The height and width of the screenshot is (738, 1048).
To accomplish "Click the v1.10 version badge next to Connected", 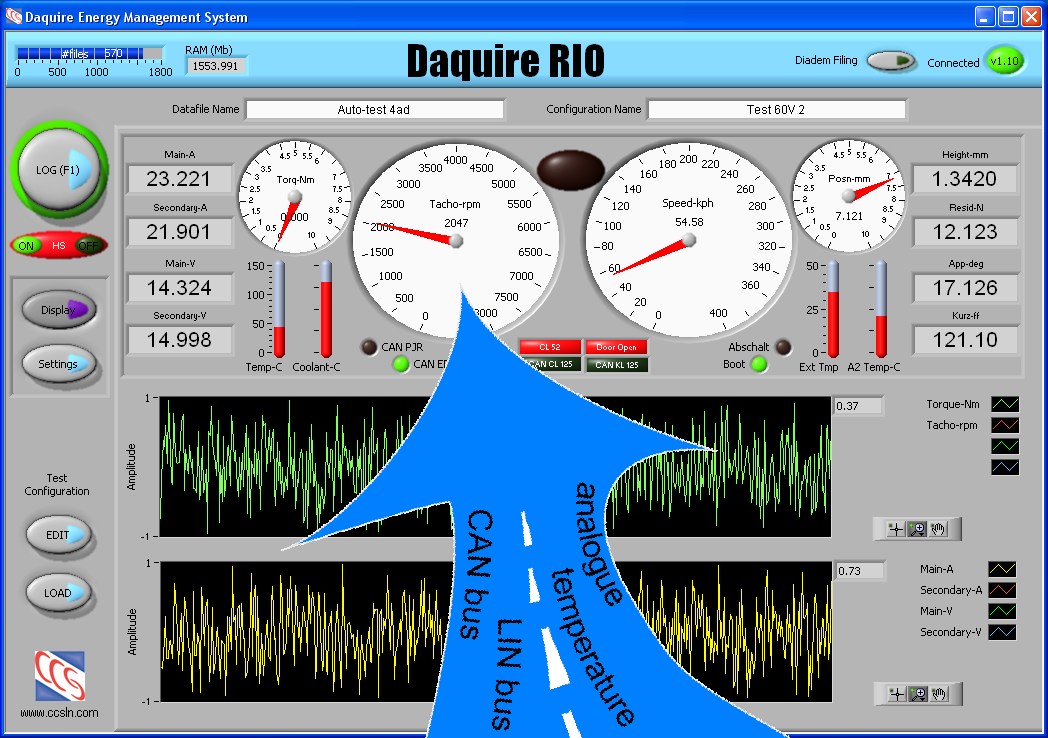I will (1006, 61).
